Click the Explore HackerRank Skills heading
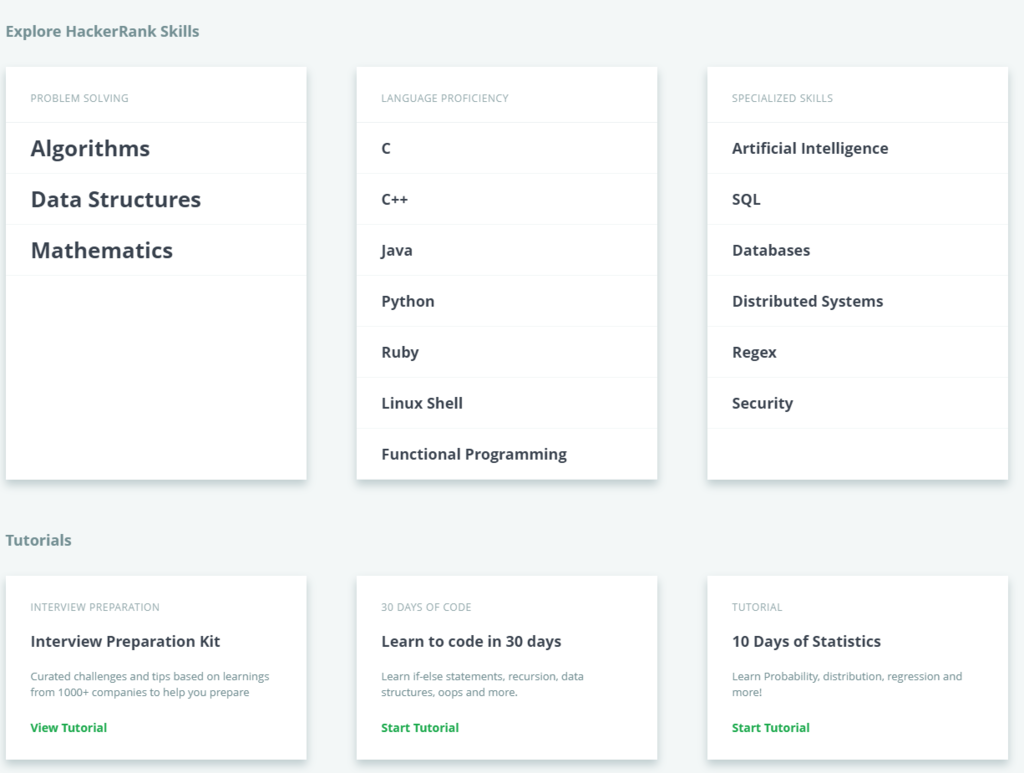Viewport: 1024px width, 773px height. [x=103, y=31]
